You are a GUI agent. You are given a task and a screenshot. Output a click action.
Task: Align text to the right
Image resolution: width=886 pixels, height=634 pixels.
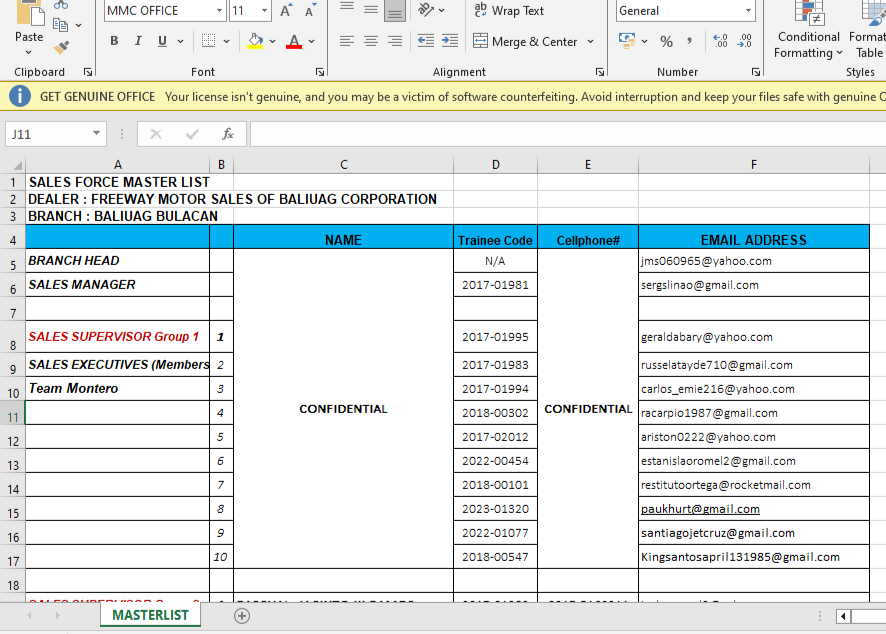coord(394,41)
